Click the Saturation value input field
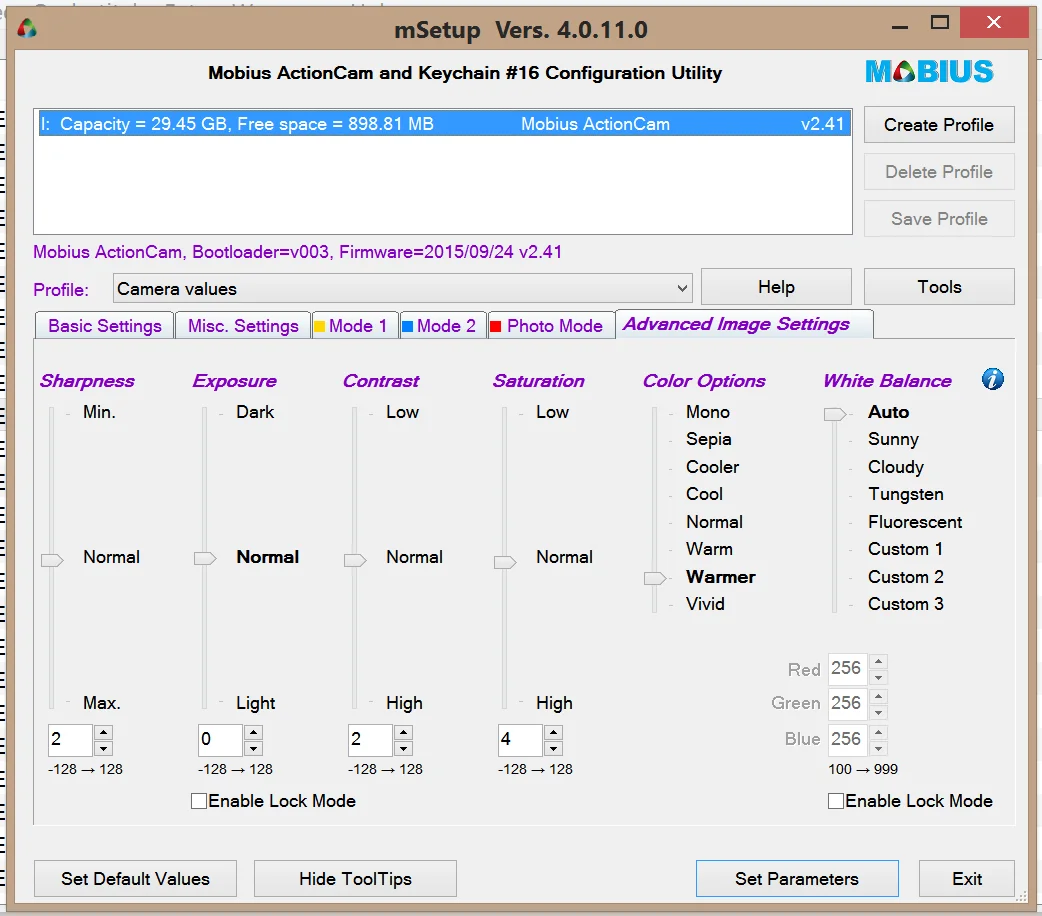The height and width of the screenshot is (916, 1042). pos(521,740)
